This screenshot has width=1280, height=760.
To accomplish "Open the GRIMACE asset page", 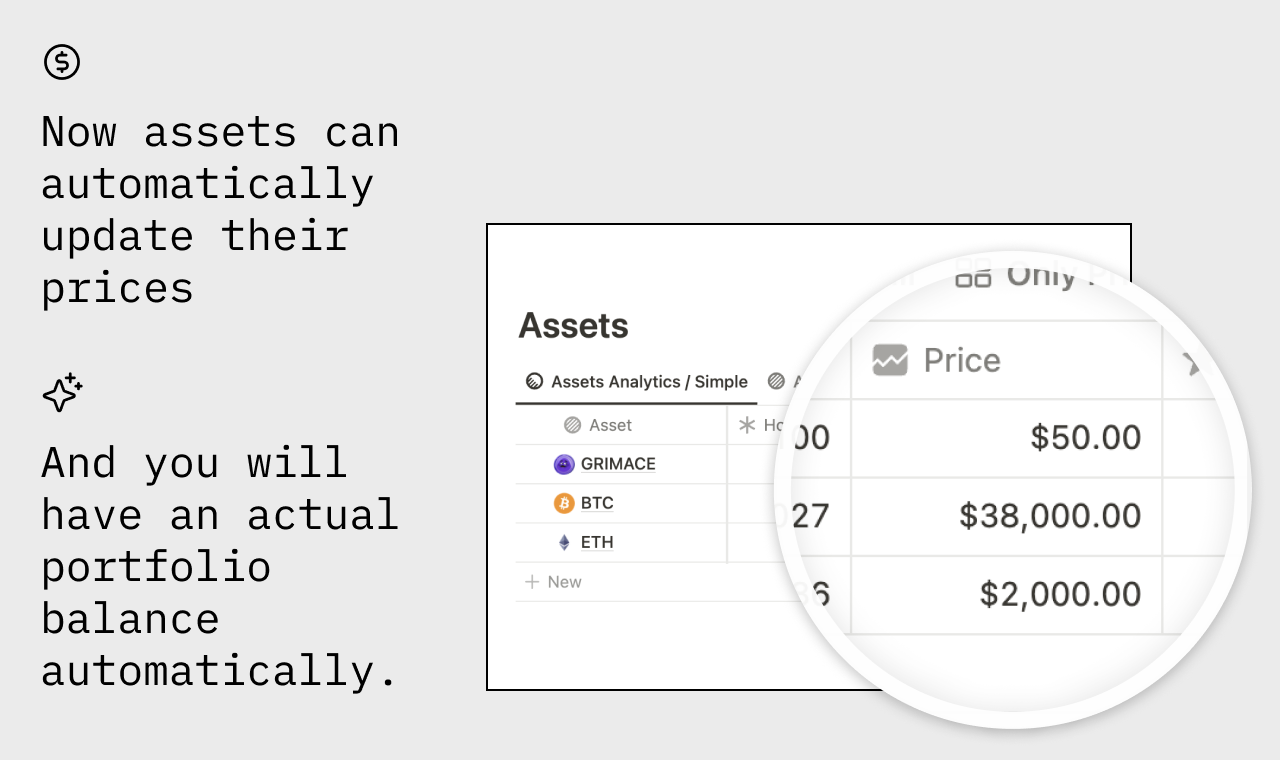I will (x=618, y=464).
